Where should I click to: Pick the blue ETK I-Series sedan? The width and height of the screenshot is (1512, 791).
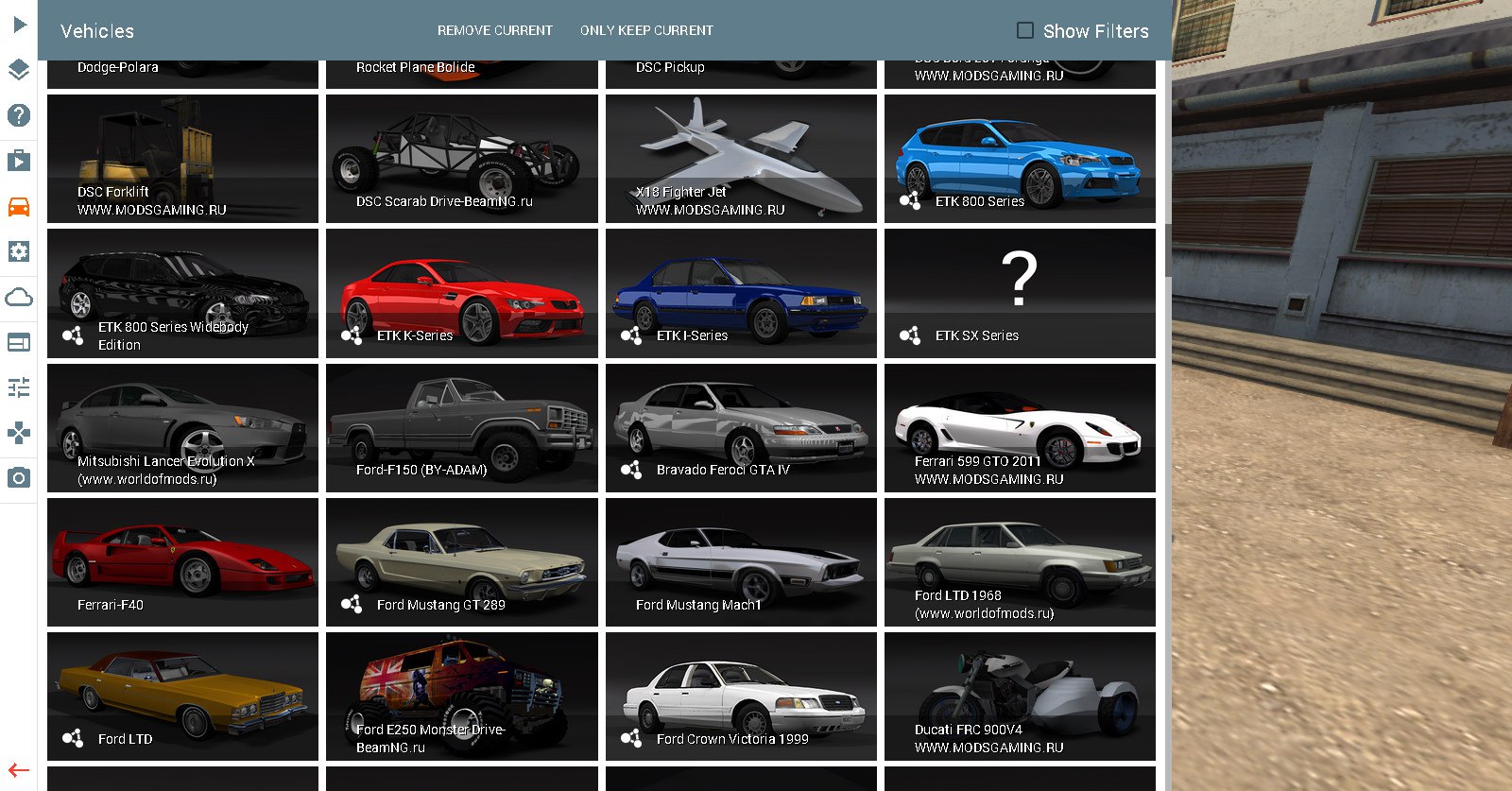click(x=741, y=293)
